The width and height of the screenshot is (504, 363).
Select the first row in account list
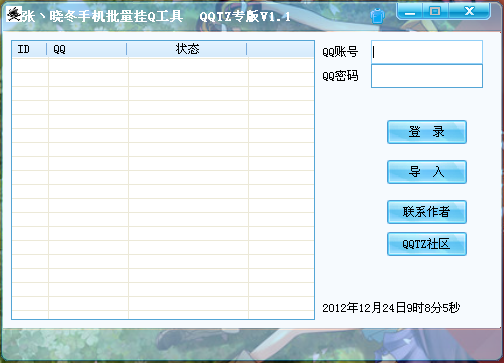pos(163,65)
